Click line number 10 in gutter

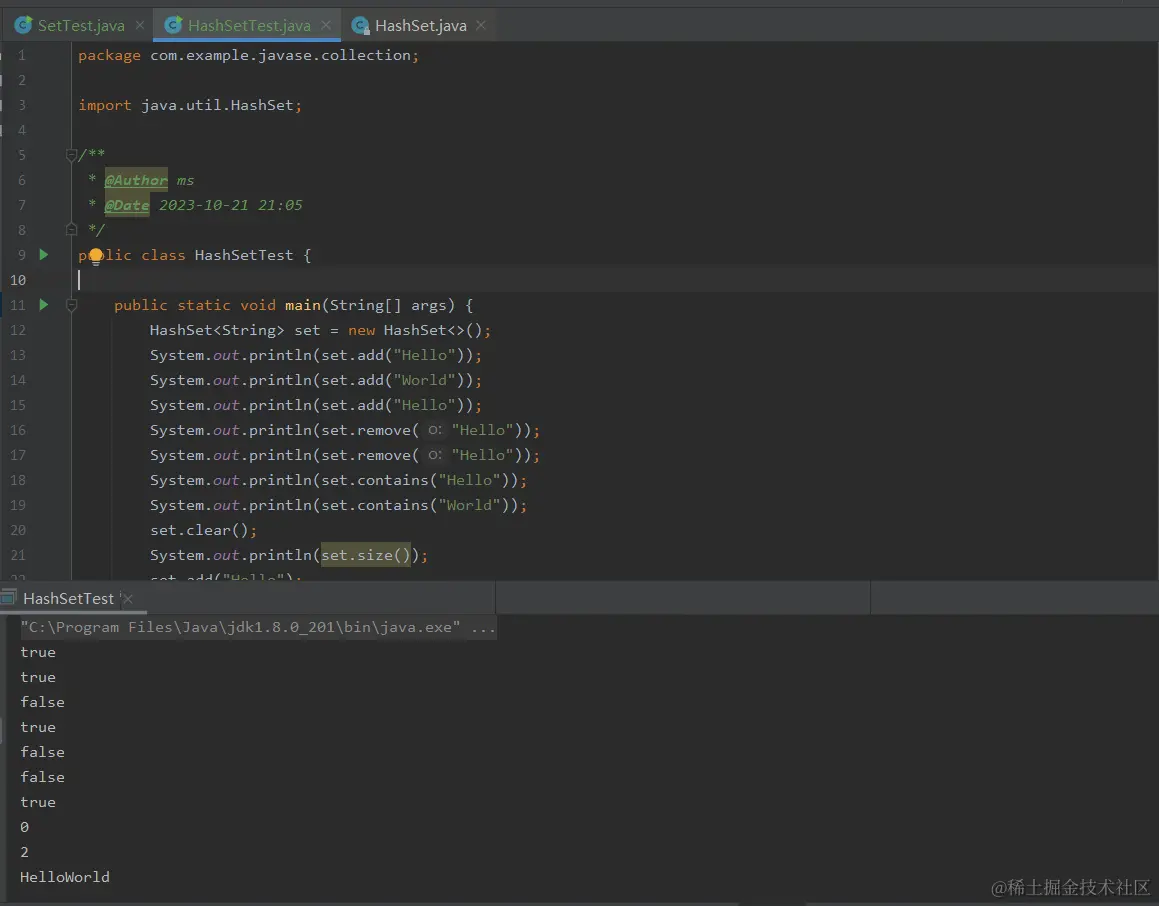pyautogui.click(x=18, y=280)
